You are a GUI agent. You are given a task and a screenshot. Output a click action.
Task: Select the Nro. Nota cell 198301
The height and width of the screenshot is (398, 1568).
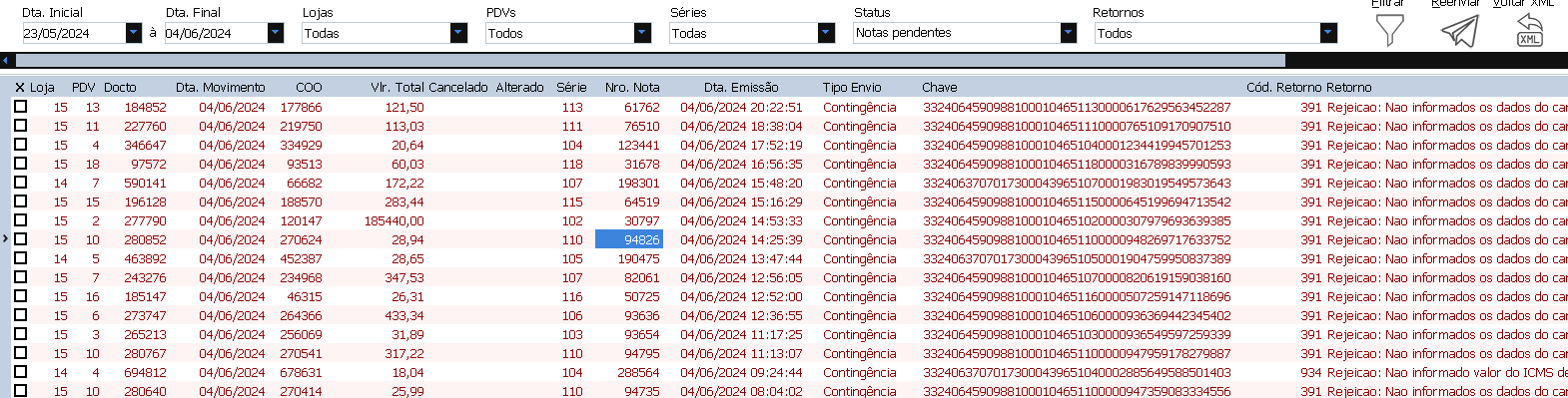tap(638, 183)
